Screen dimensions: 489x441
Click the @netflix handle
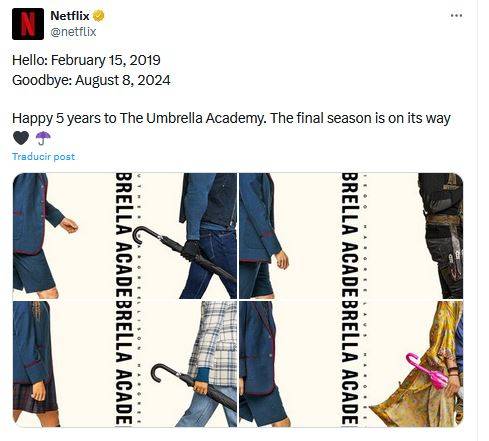(x=73, y=32)
